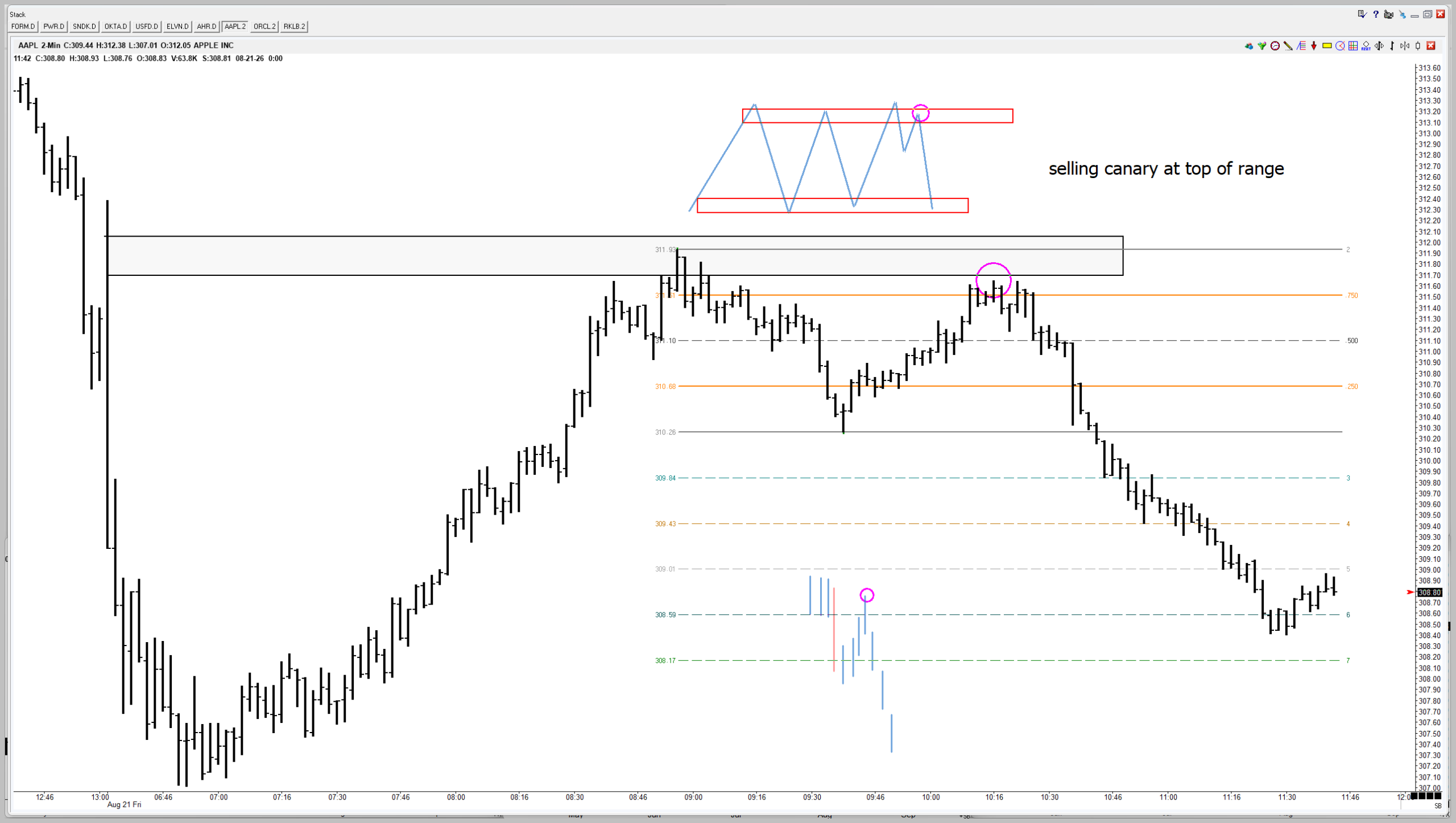The width and height of the screenshot is (1456, 823).
Task: Click the compress bar spacing arrows icon
Action: tap(1405, 46)
